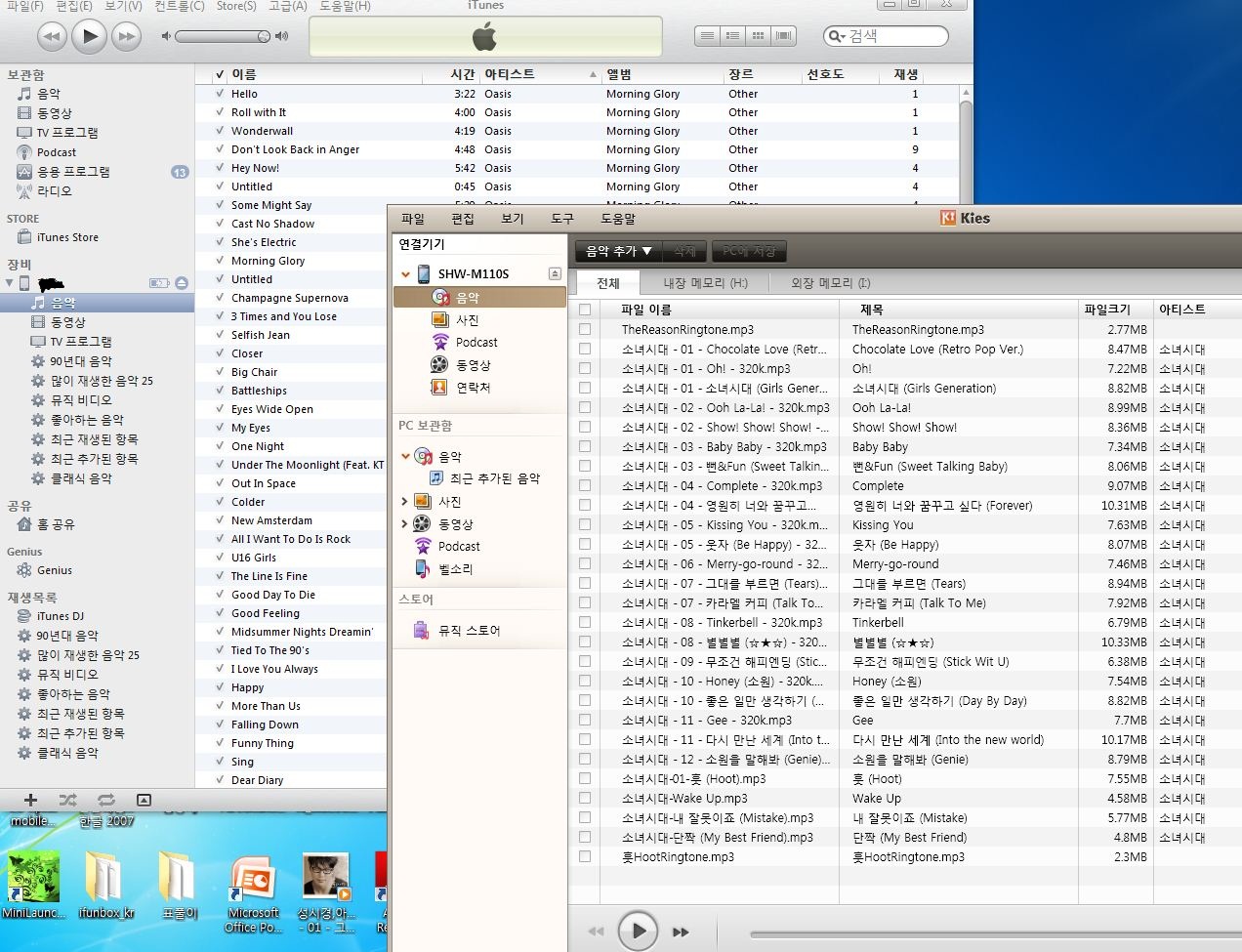
Task: Switch iTunes to grid view
Action: (x=759, y=36)
